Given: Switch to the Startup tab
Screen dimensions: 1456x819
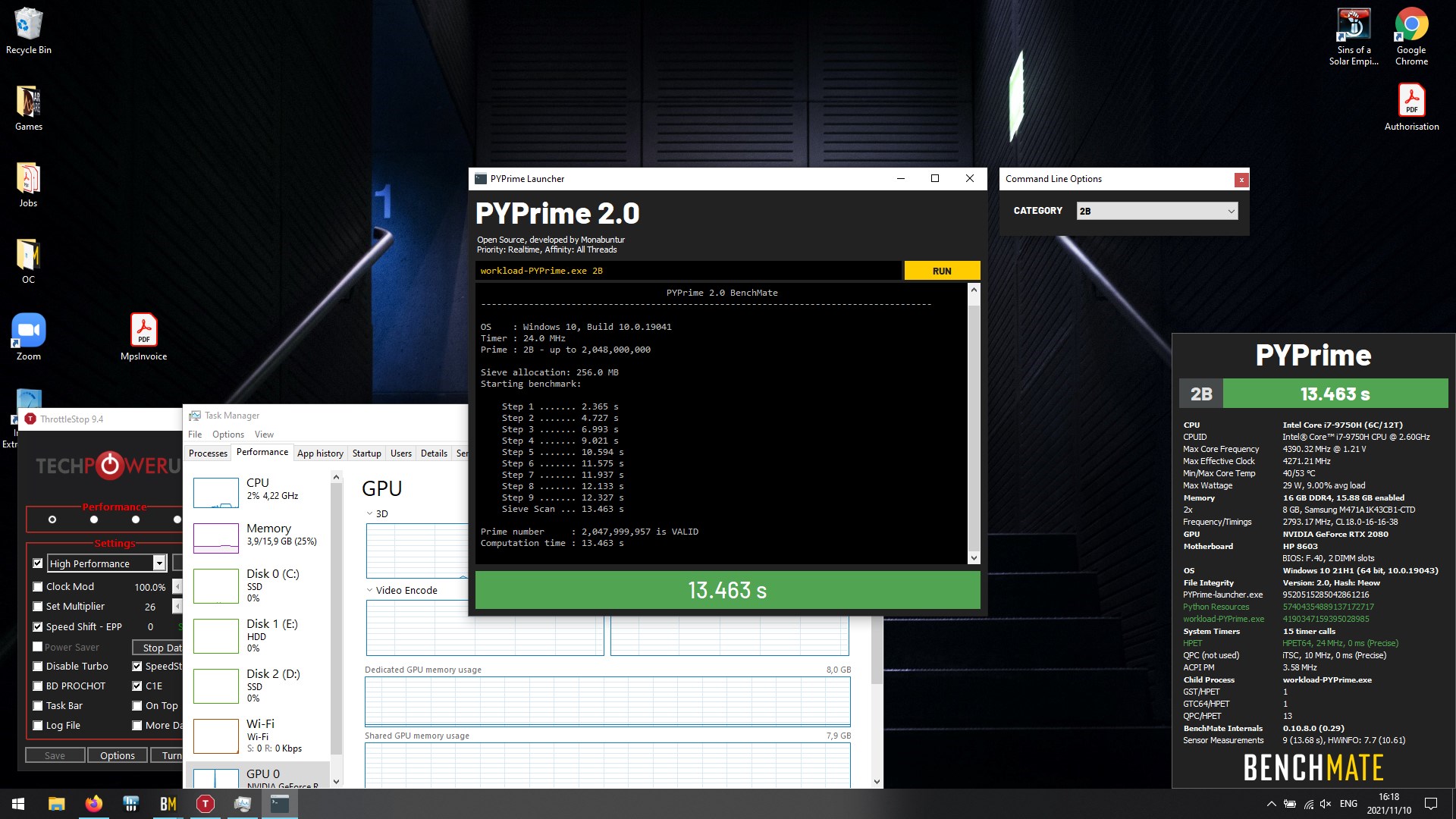Looking at the screenshot, I should click(x=367, y=453).
